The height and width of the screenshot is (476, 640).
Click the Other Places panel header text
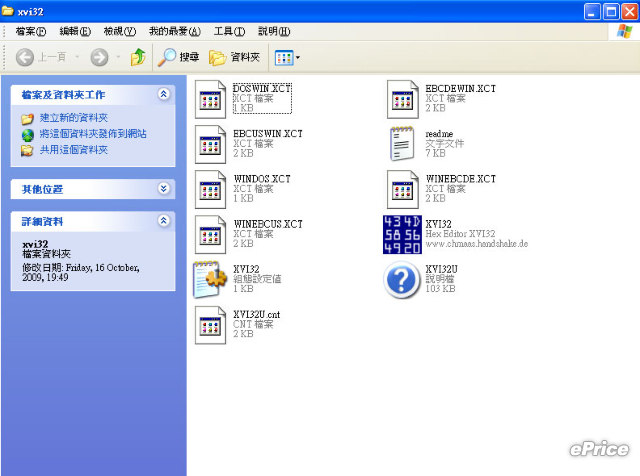42,189
